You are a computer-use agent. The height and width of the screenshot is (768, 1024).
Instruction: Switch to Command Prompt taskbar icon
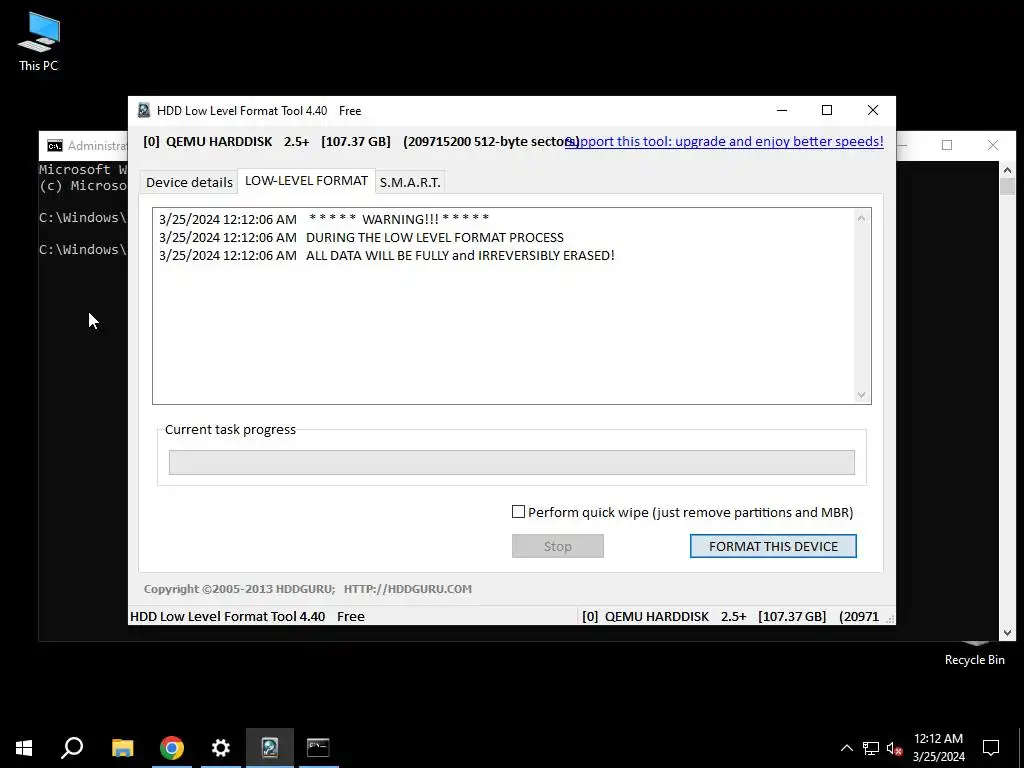pos(318,748)
